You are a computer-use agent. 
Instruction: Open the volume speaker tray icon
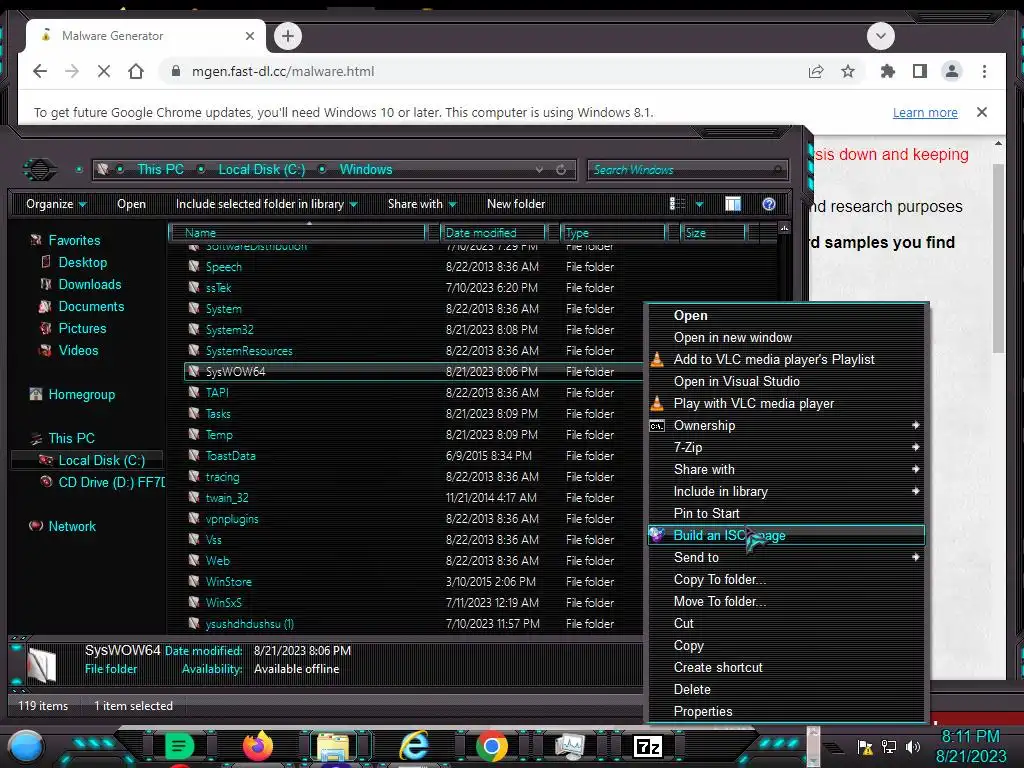pos(913,746)
